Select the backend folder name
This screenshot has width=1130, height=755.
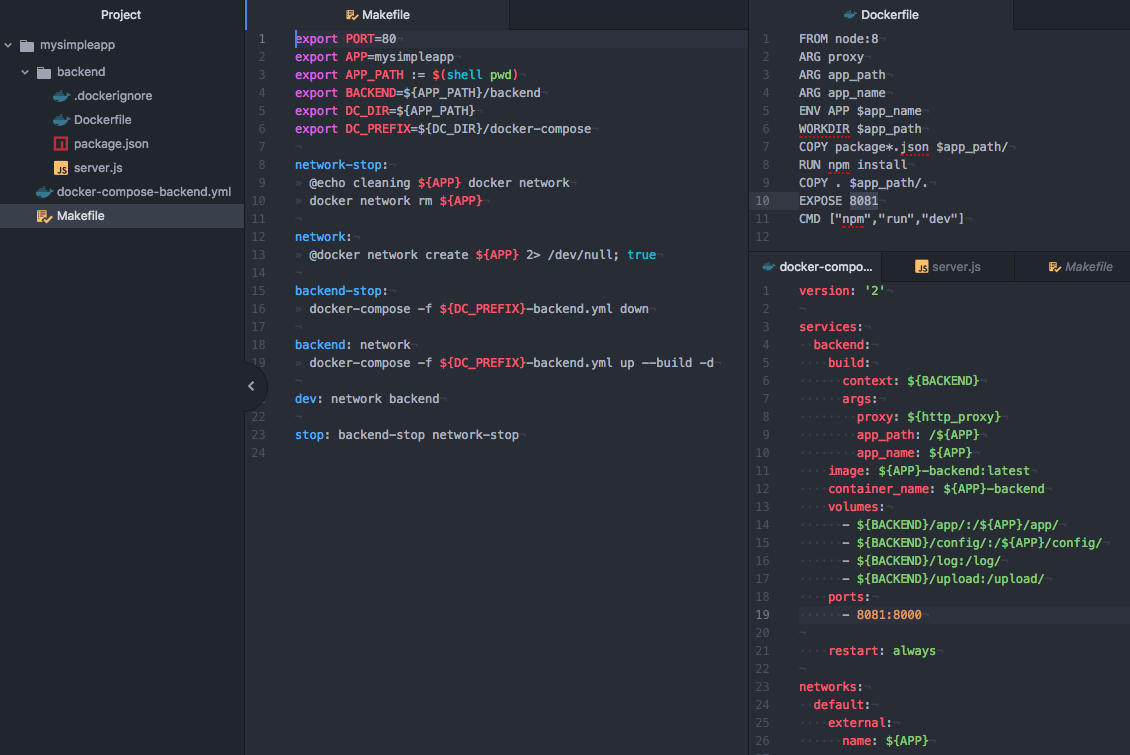tap(81, 72)
